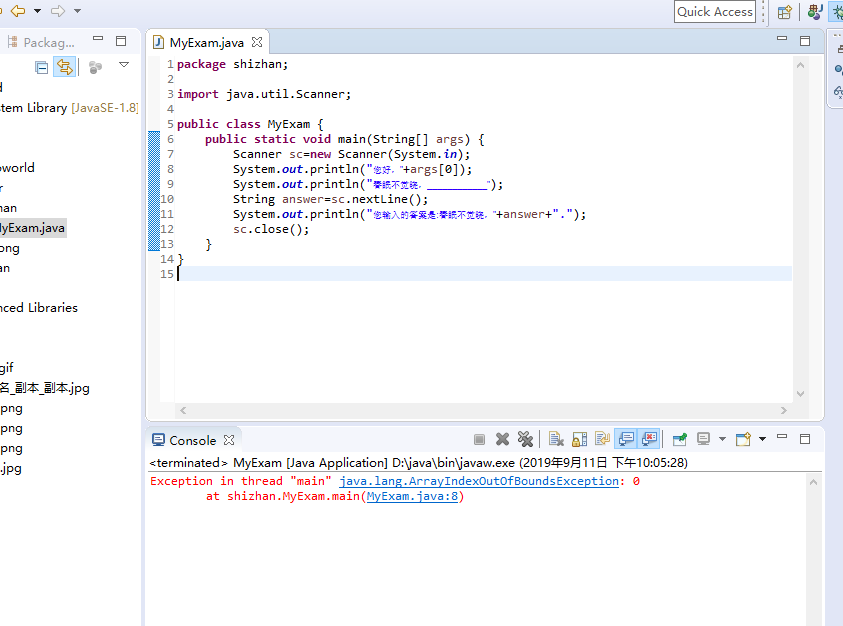Click the terminated MyExam launch description text

[x=419, y=463]
